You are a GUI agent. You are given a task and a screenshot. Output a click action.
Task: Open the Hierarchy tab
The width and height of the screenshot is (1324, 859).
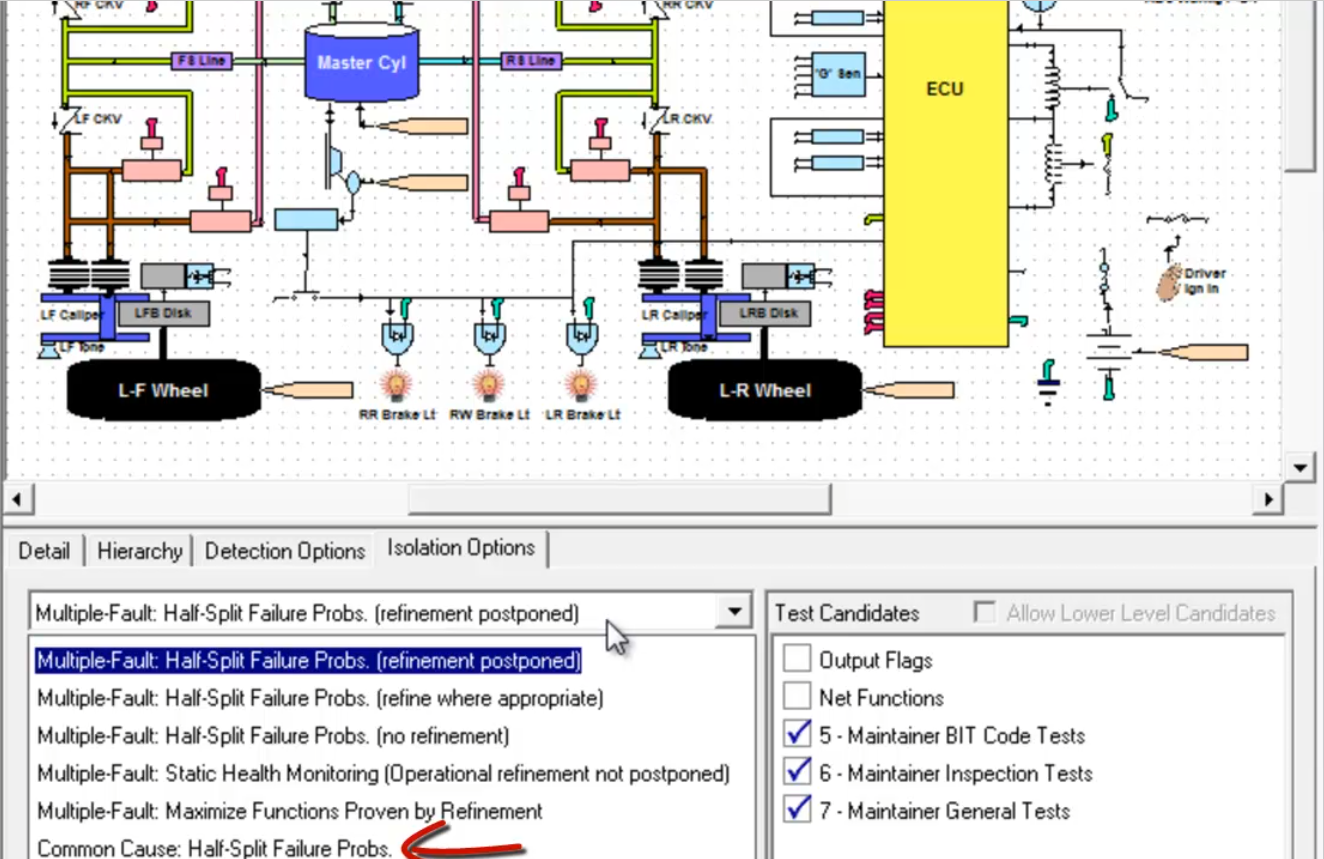tap(139, 551)
